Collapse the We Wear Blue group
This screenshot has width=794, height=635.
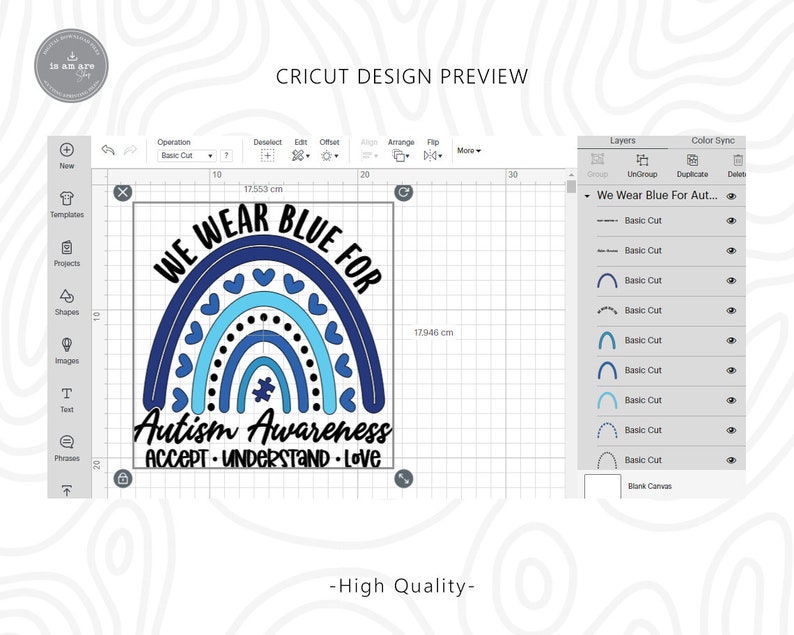(587, 196)
